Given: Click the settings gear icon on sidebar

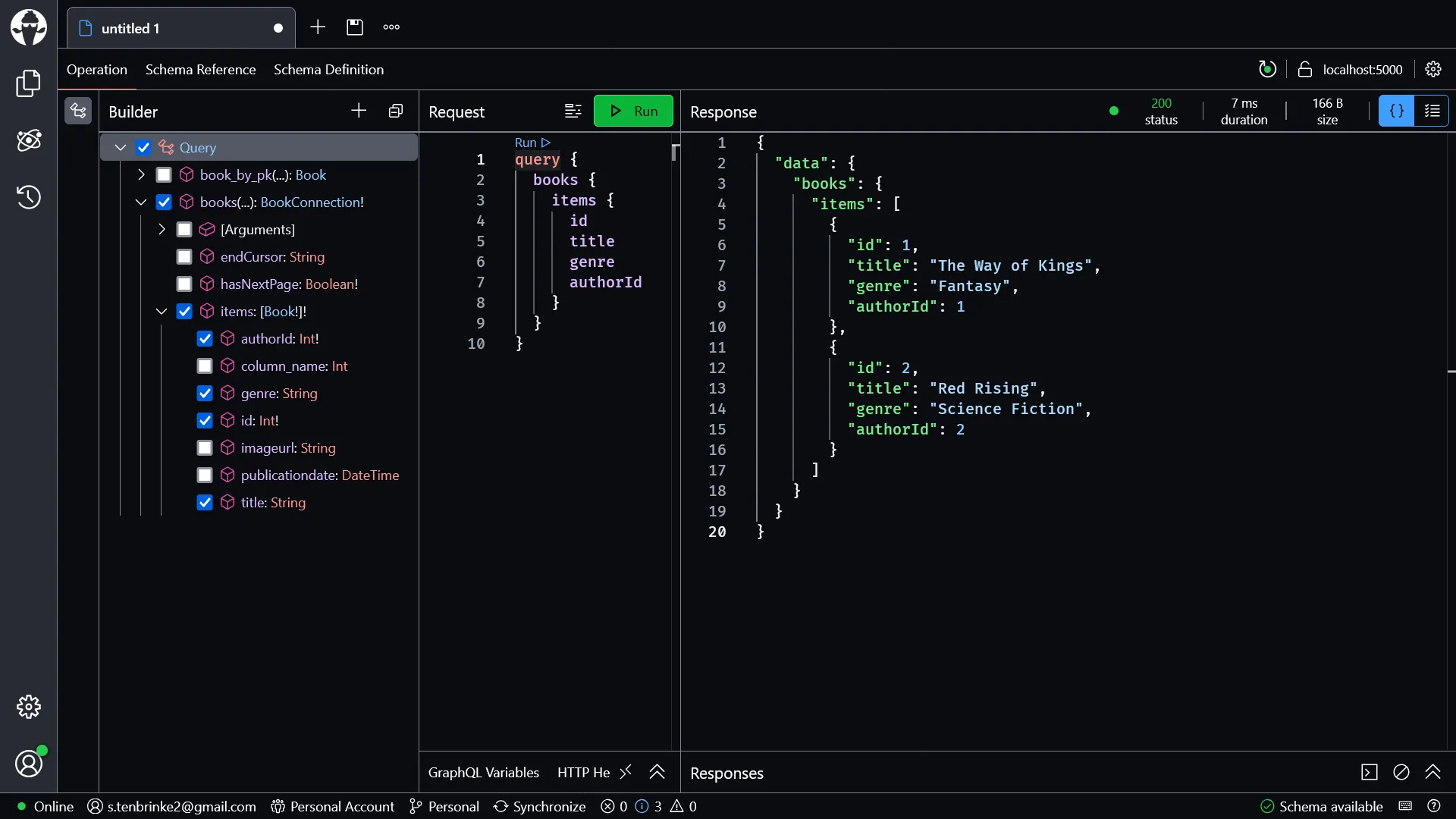Looking at the screenshot, I should point(28,707).
